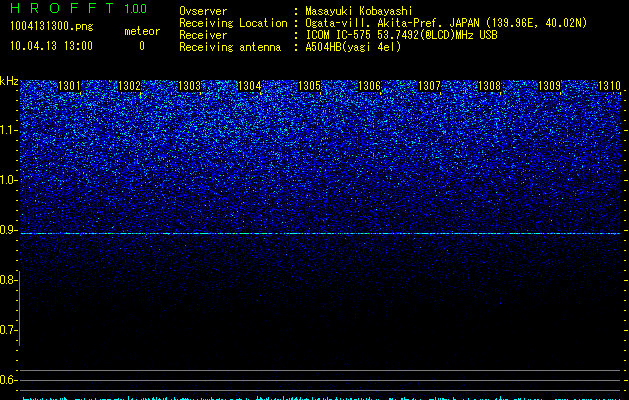The width and height of the screenshot is (629, 400).
Task: Click the 1306 time marker
Action: 369,86
